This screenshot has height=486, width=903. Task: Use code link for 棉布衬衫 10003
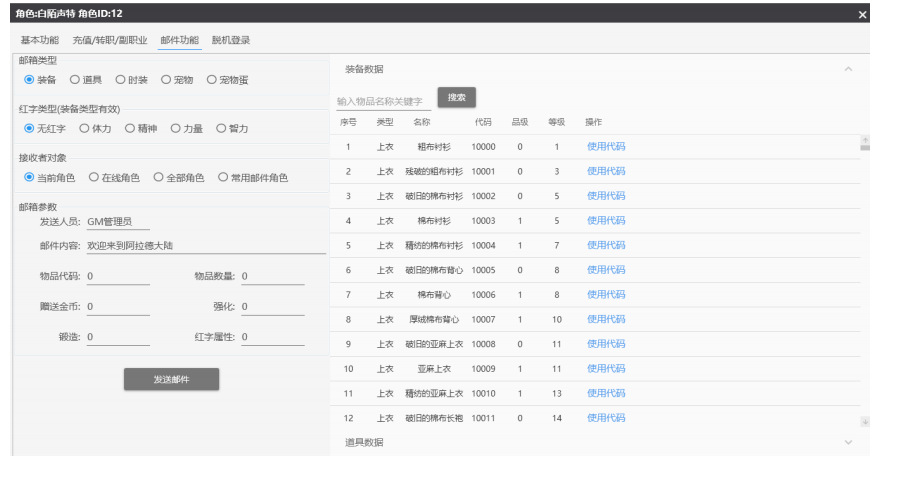[606, 221]
